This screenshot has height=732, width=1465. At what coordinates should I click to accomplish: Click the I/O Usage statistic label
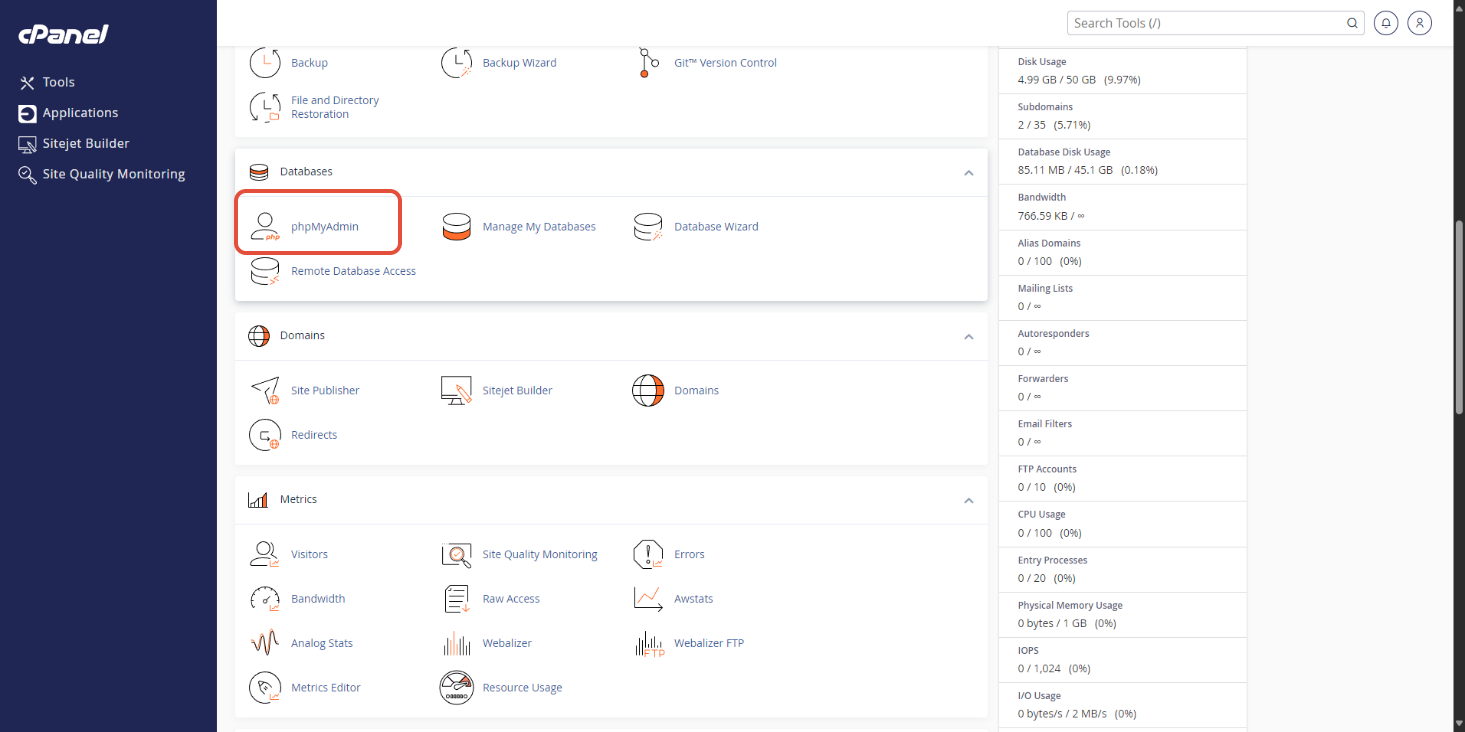click(1039, 696)
